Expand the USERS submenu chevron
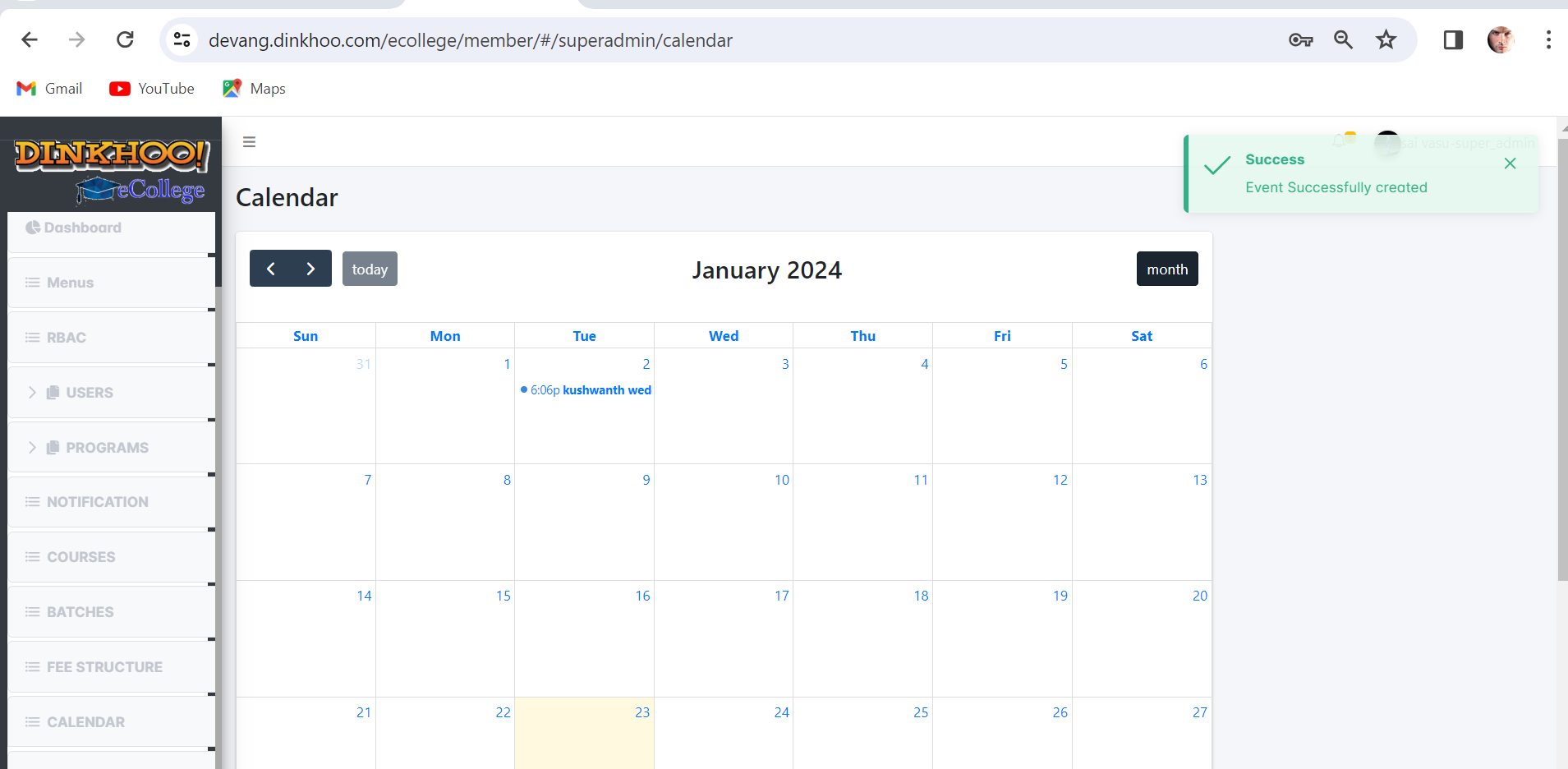Image resolution: width=1568 pixels, height=769 pixels. coord(32,393)
